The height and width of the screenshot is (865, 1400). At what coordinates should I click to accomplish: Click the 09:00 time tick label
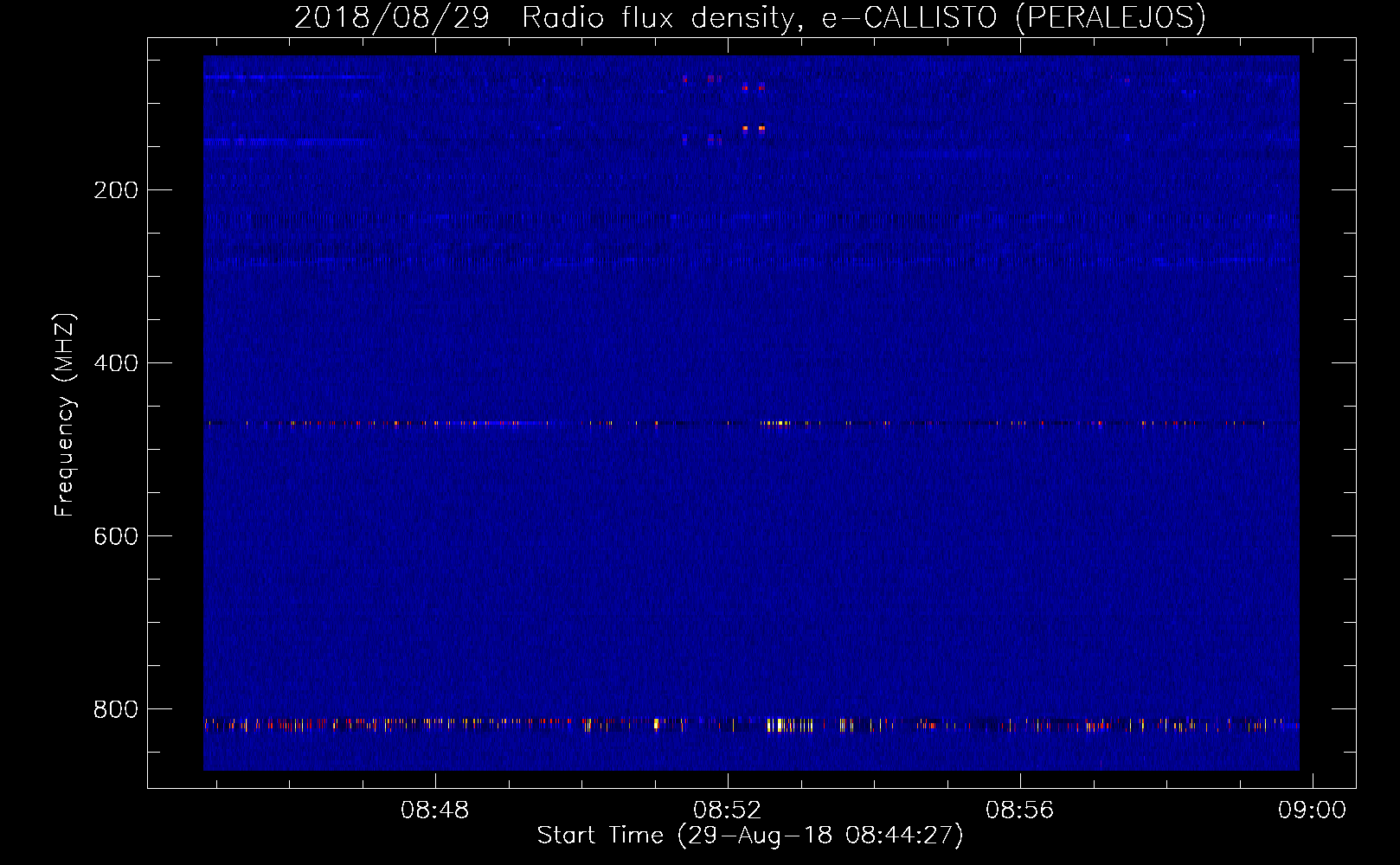coord(1312,811)
